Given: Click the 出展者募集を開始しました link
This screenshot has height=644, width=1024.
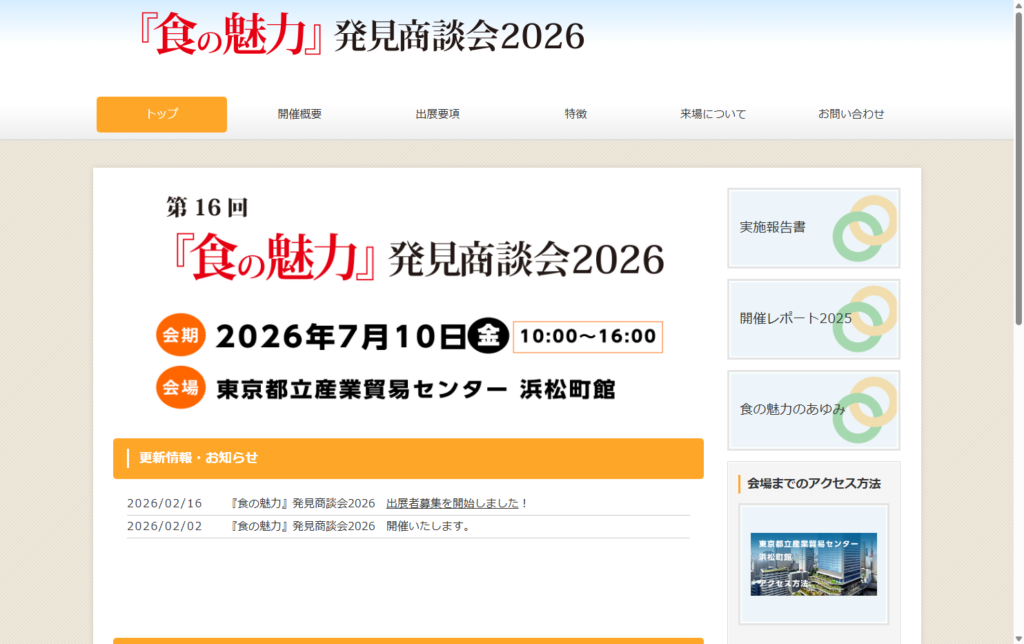Looking at the screenshot, I should 455,504.
